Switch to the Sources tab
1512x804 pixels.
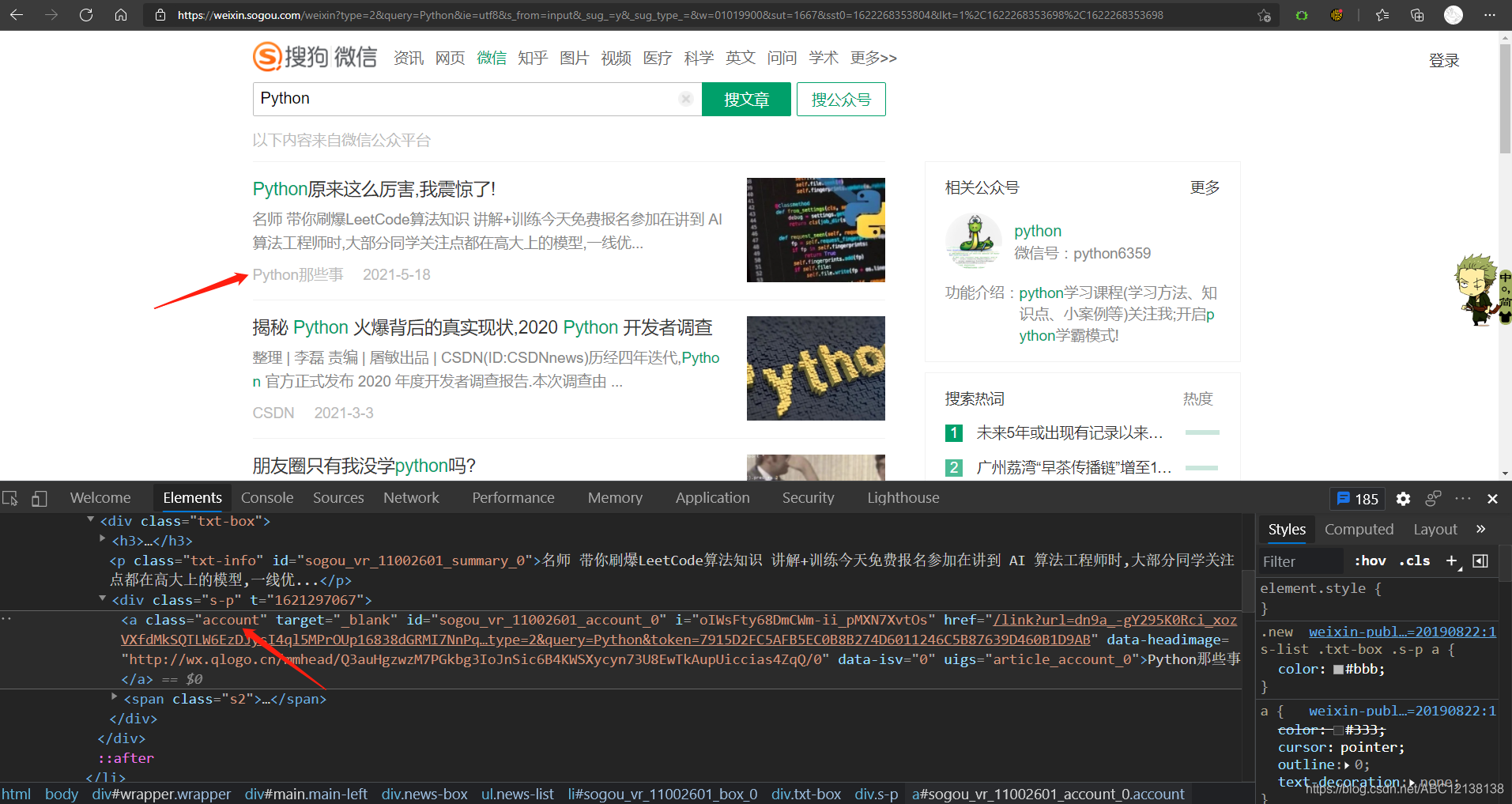click(338, 498)
